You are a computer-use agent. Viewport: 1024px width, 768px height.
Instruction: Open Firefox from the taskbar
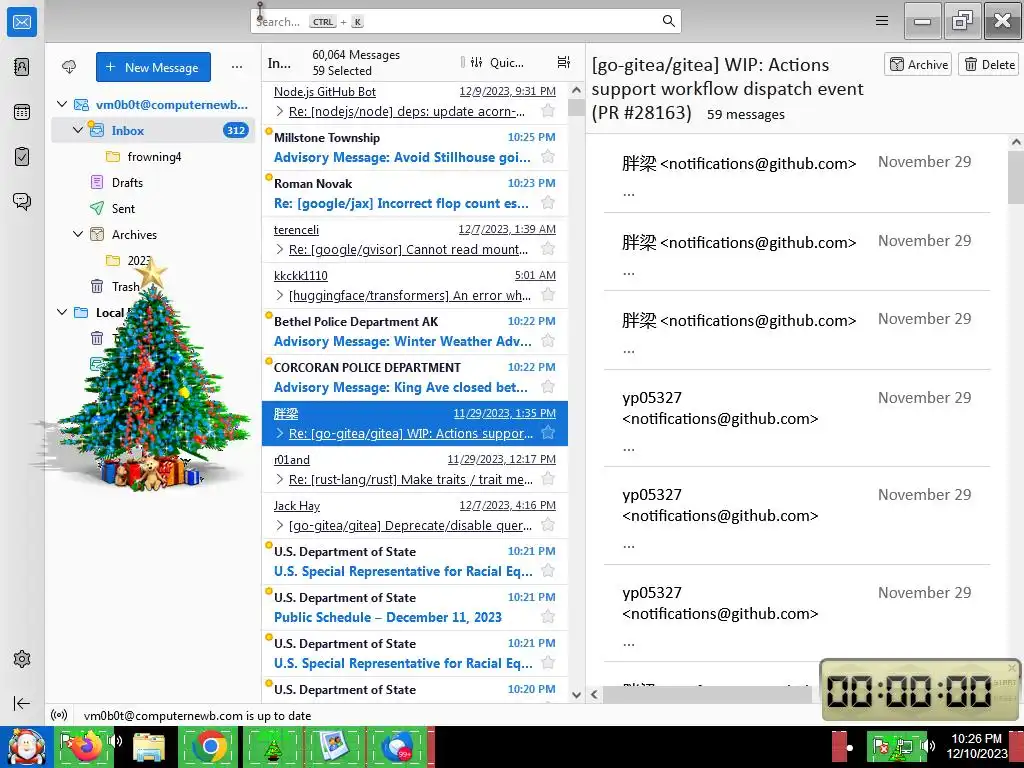coord(86,747)
